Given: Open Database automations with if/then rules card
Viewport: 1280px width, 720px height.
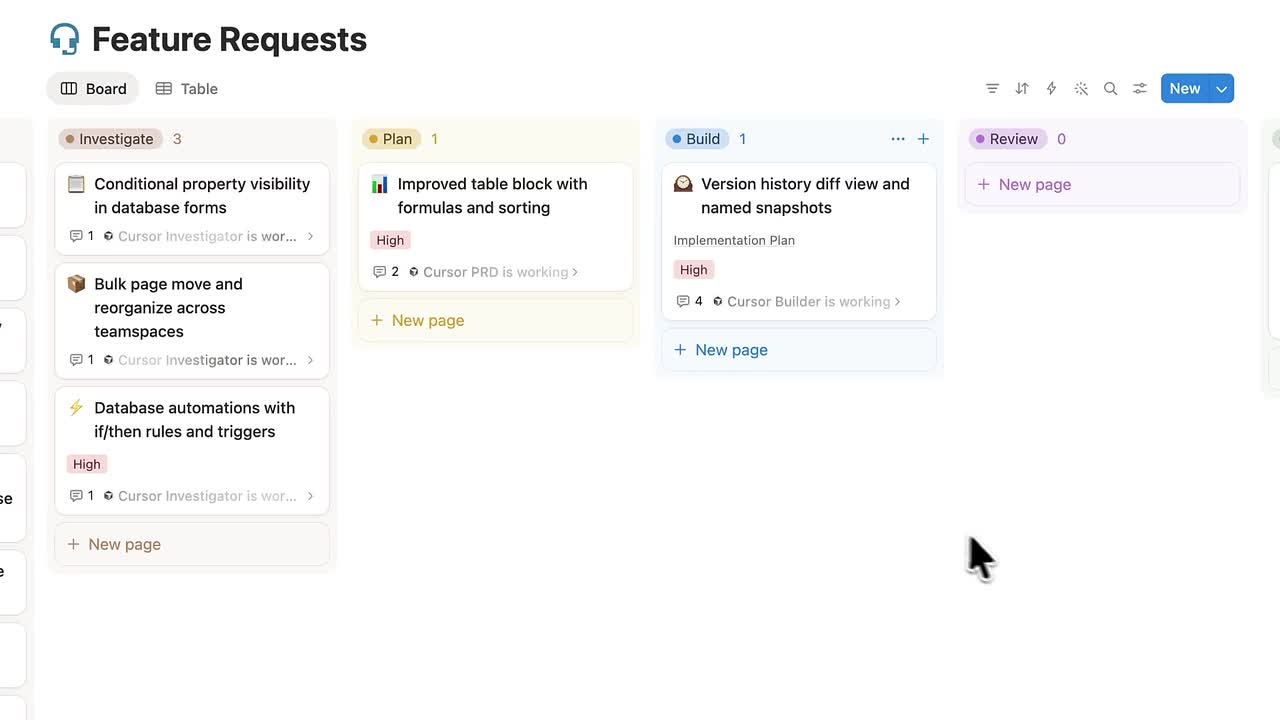Looking at the screenshot, I should point(192,450).
